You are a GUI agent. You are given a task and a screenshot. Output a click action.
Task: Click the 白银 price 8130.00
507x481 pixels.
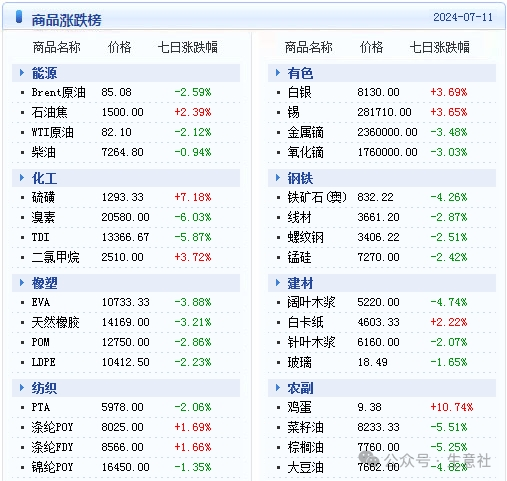click(378, 92)
